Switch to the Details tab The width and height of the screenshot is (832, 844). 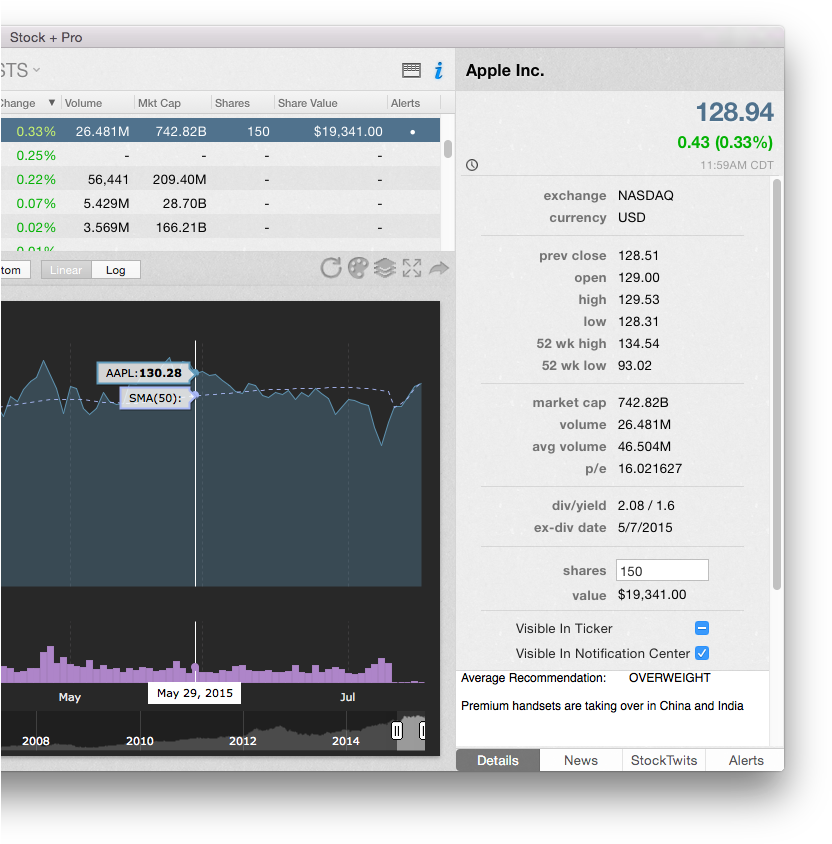(x=498, y=760)
